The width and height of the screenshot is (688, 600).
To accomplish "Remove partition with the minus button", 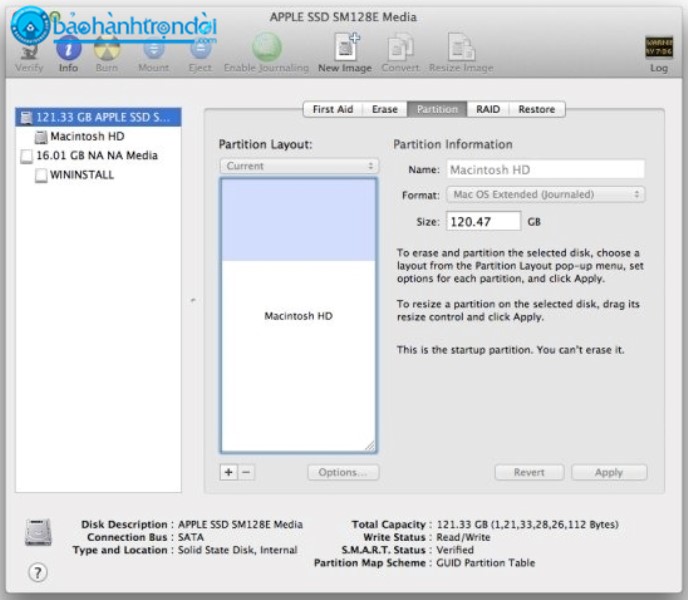I will coord(246,472).
